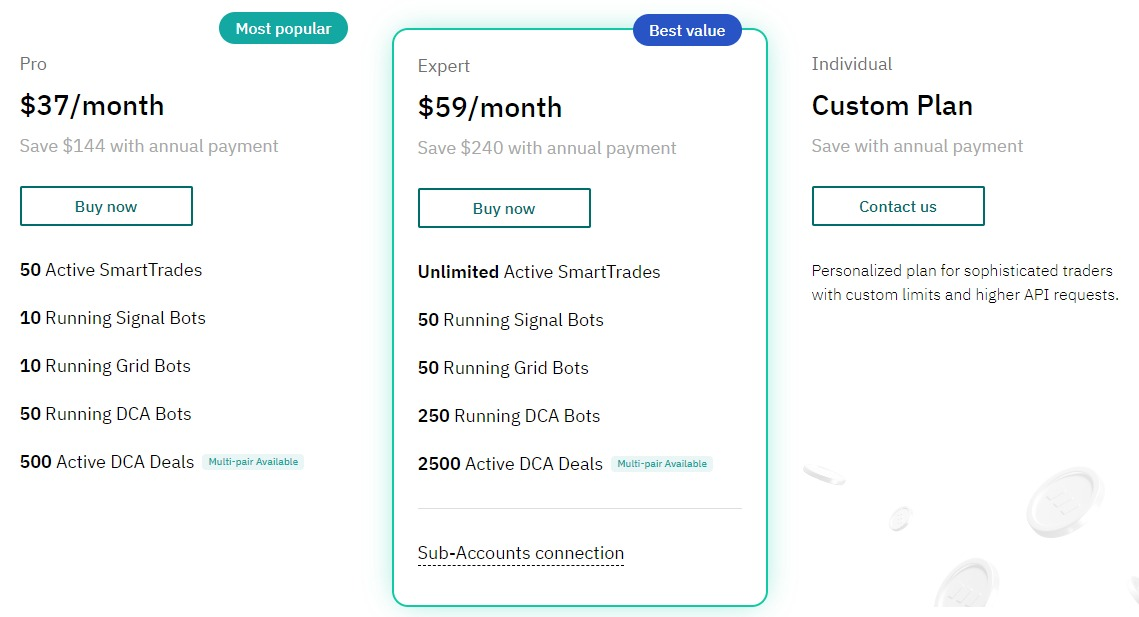Open the Sub-Accounts connection link
This screenshot has height=617, width=1139.
click(521, 554)
